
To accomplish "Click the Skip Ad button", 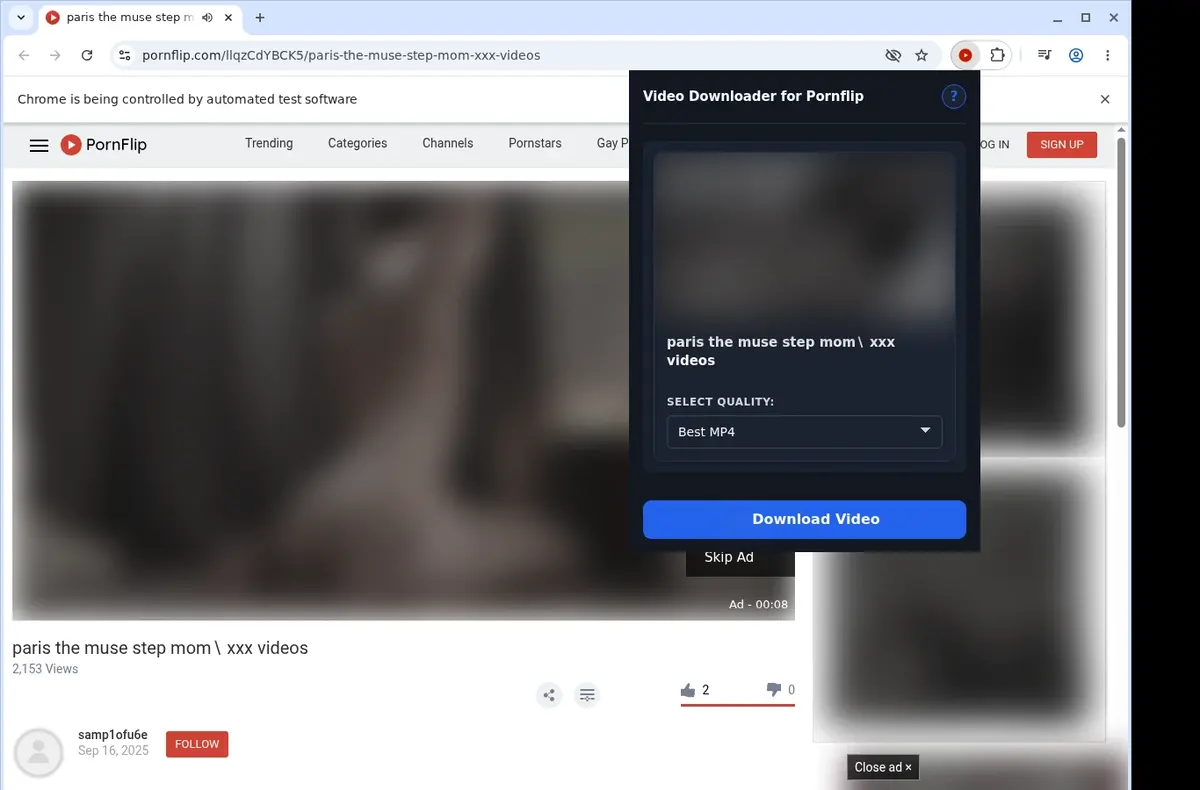I will coord(740,558).
